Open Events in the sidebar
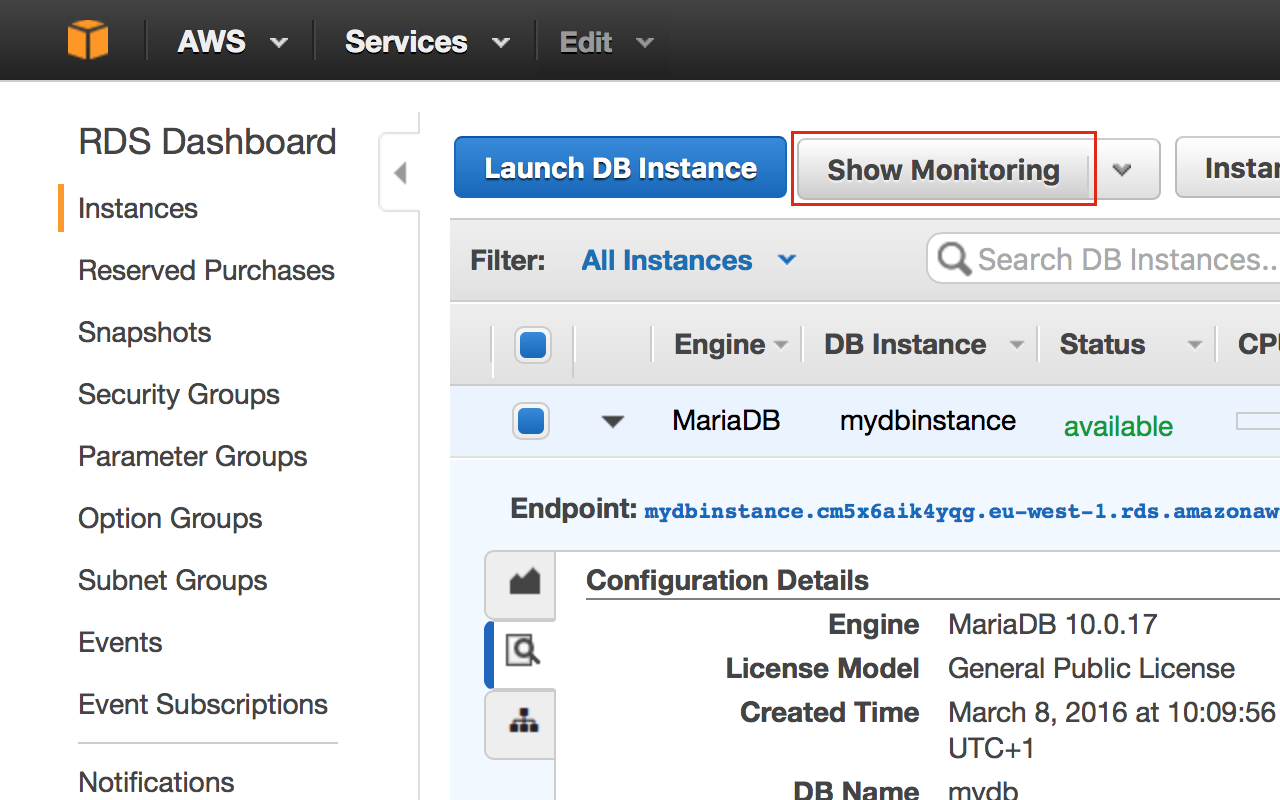The height and width of the screenshot is (800, 1280). pos(120,642)
